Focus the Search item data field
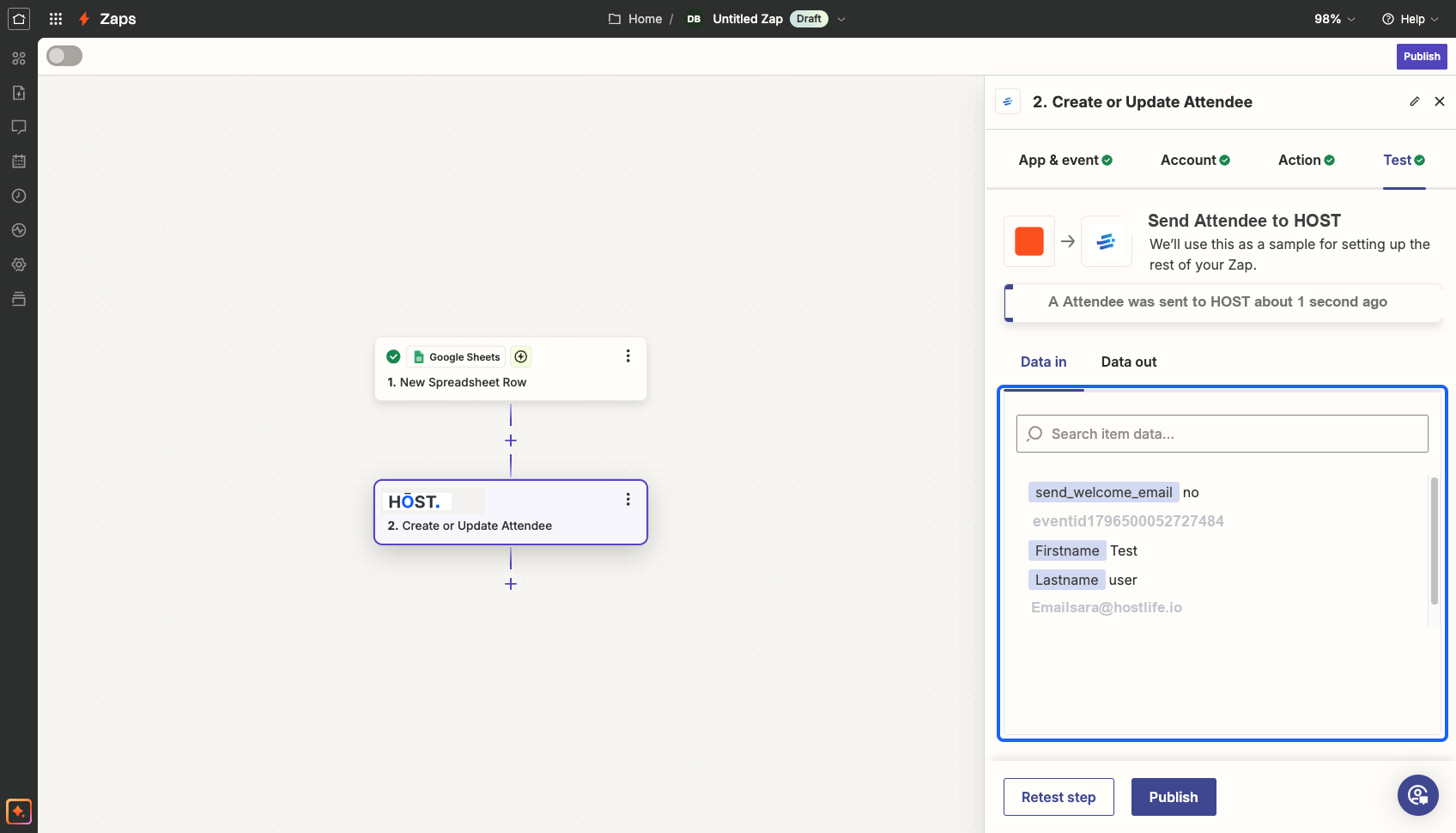Screen dimensions: 1456x833 (x=1222, y=434)
